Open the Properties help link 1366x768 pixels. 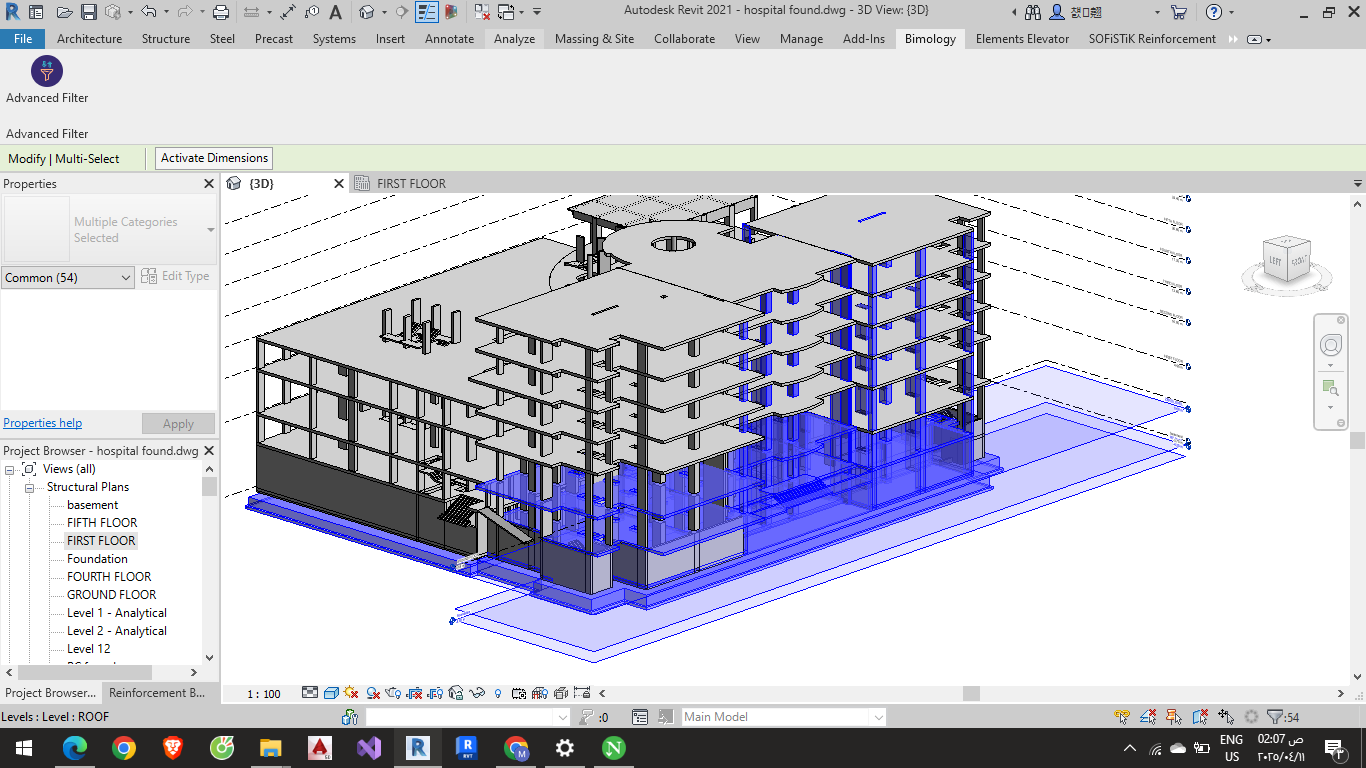(43, 423)
